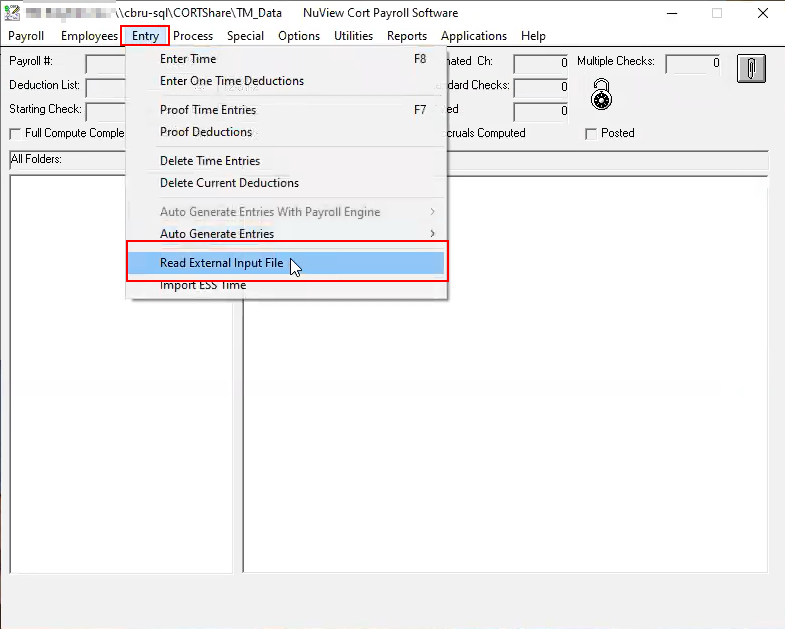Close the NuView Cort Payroll window

pos(762,13)
